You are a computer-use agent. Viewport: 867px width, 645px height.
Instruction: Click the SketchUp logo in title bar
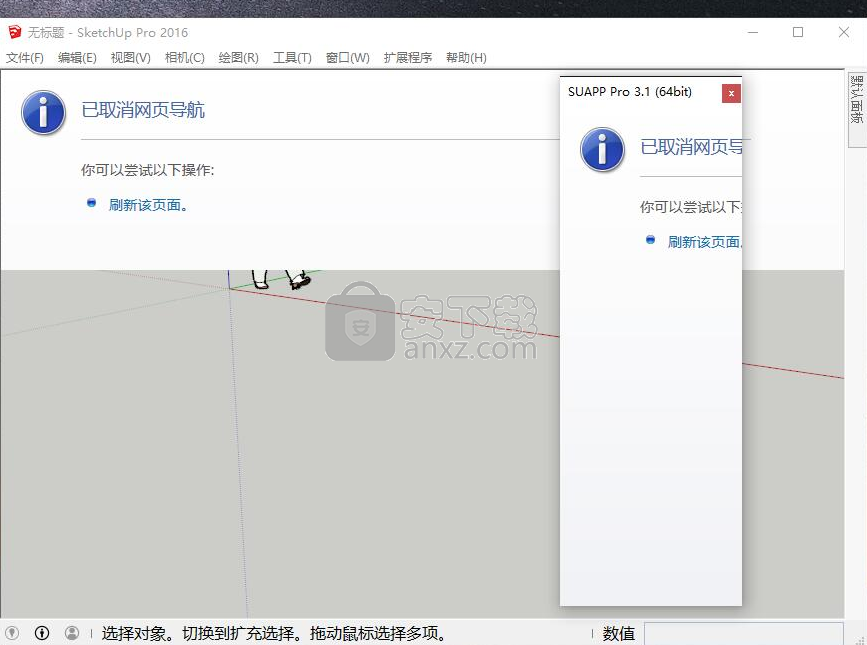14,32
